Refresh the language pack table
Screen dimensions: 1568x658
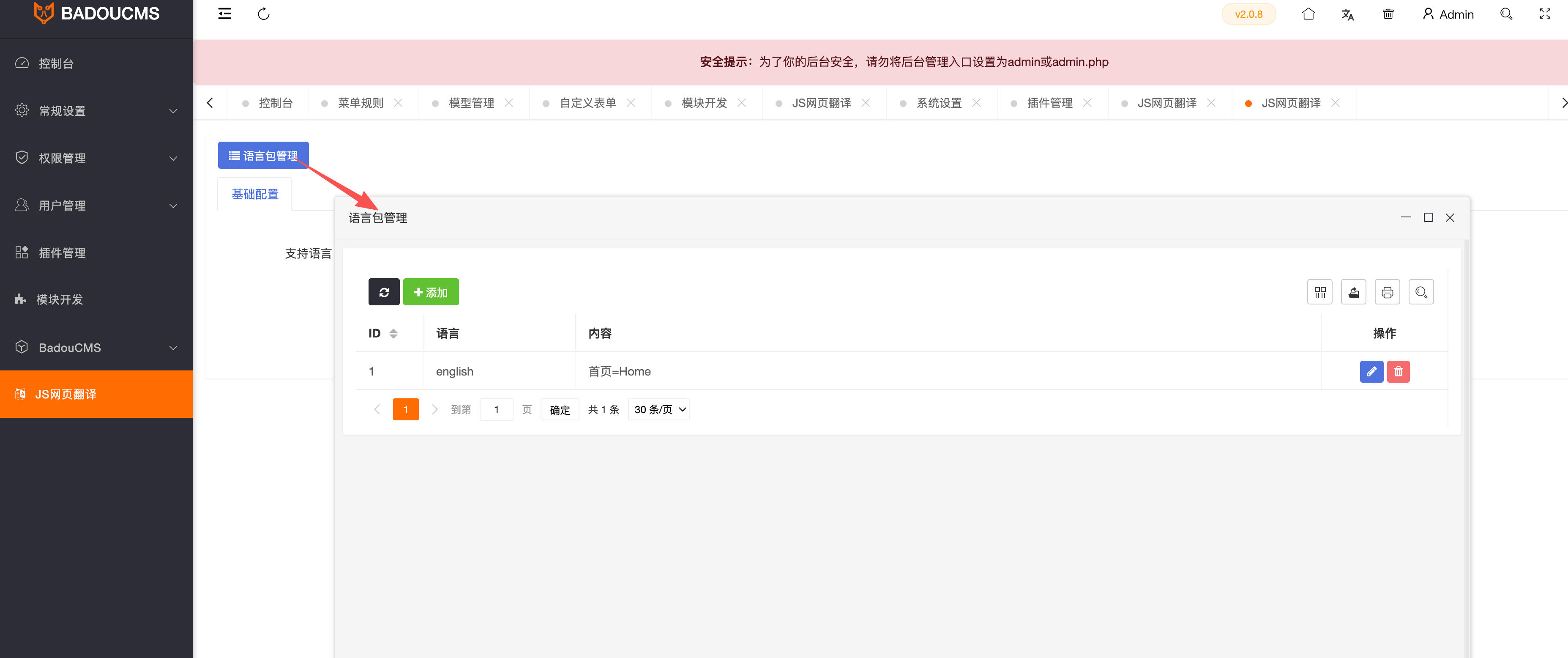pyautogui.click(x=383, y=293)
